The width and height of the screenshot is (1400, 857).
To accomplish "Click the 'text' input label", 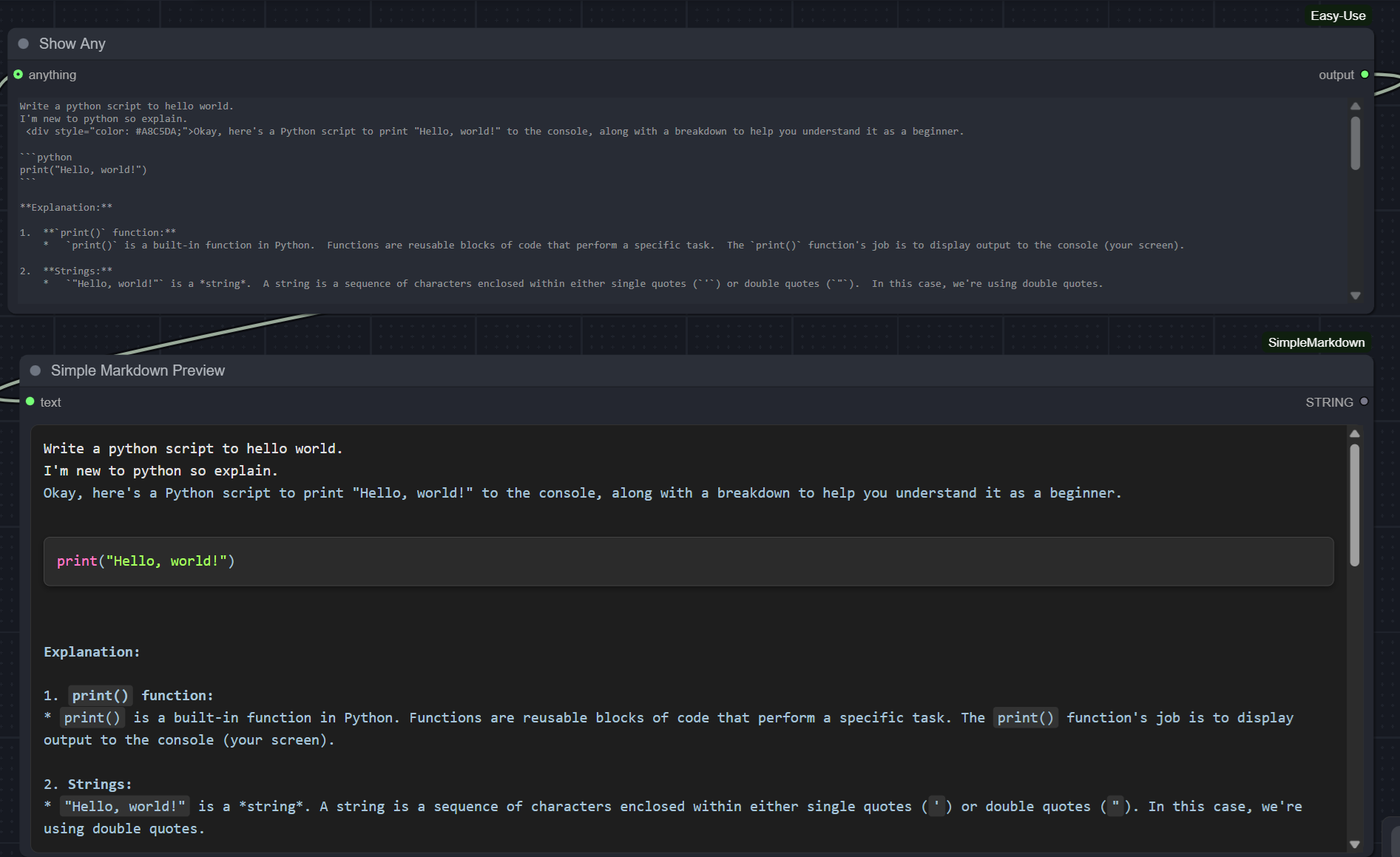I will tap(50, 402).
